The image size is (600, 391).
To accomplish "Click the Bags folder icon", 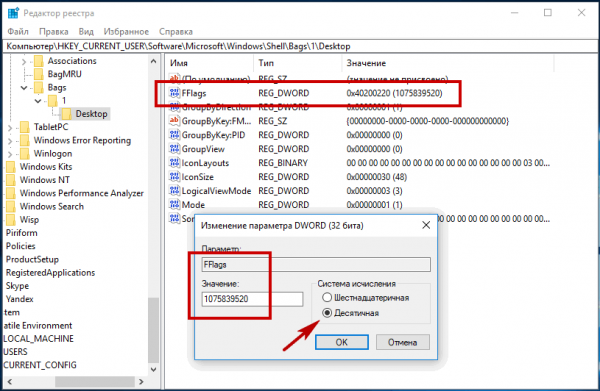I will click(x=39, y=88).
